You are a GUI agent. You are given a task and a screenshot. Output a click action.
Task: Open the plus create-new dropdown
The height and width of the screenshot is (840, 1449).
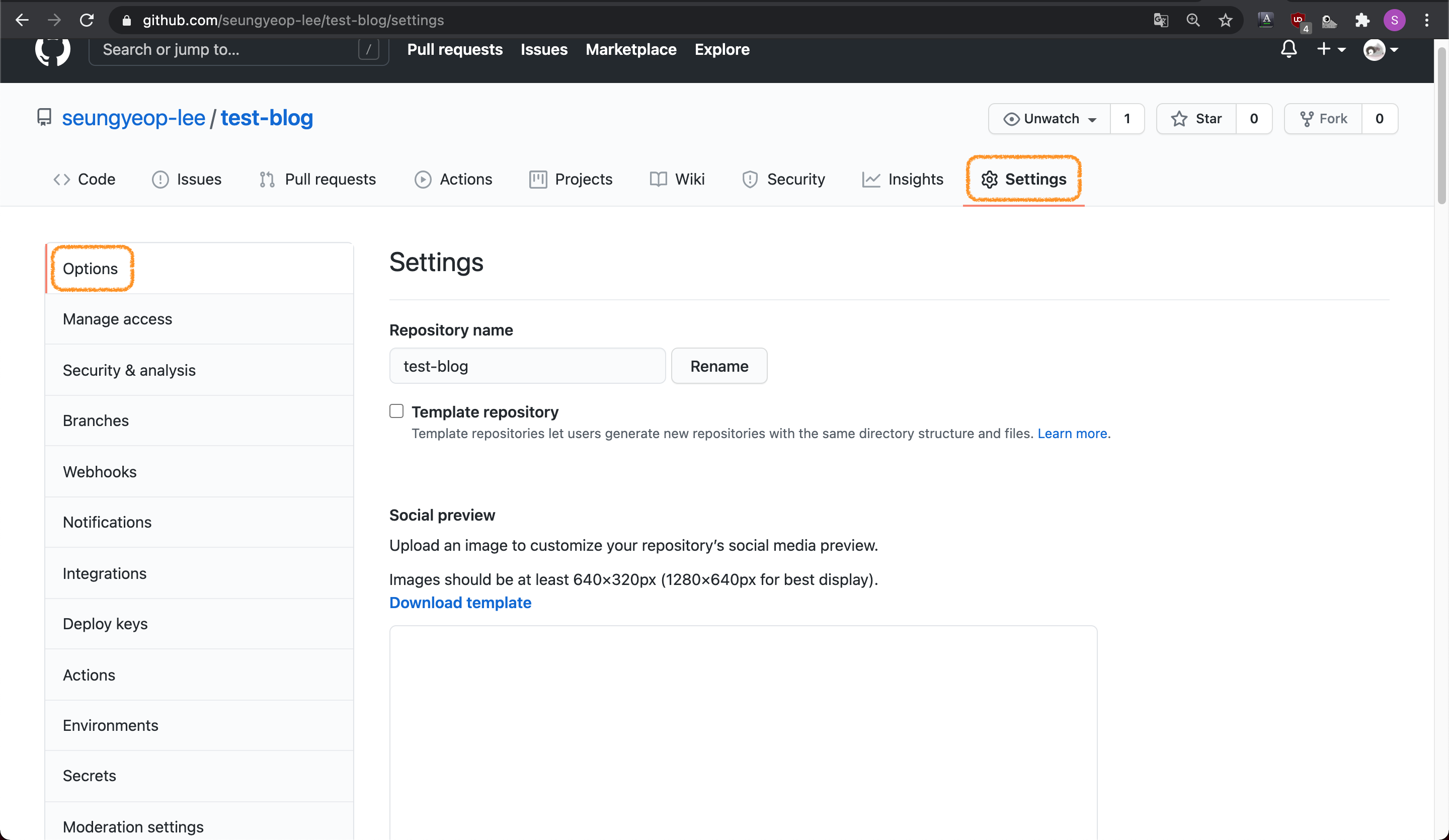pyautogui.click(x=1330, y=49)
